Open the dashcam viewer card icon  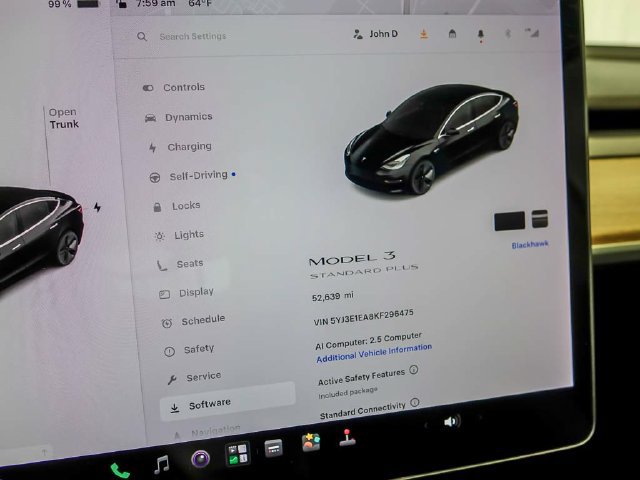click(273, 449)
